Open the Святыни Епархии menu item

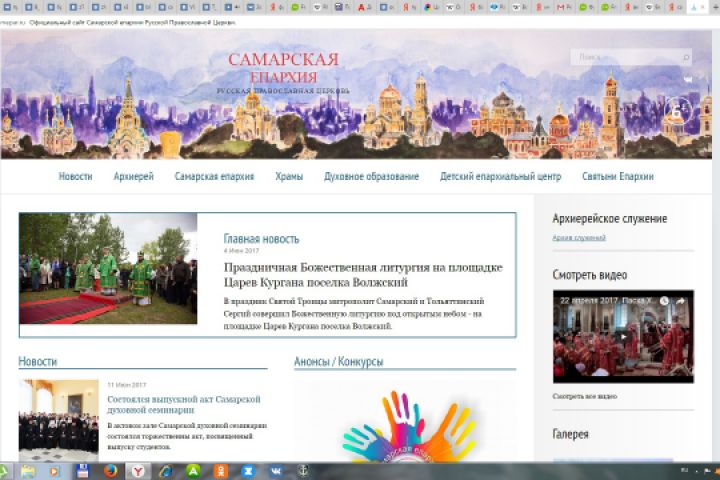(x=618, y=176)
